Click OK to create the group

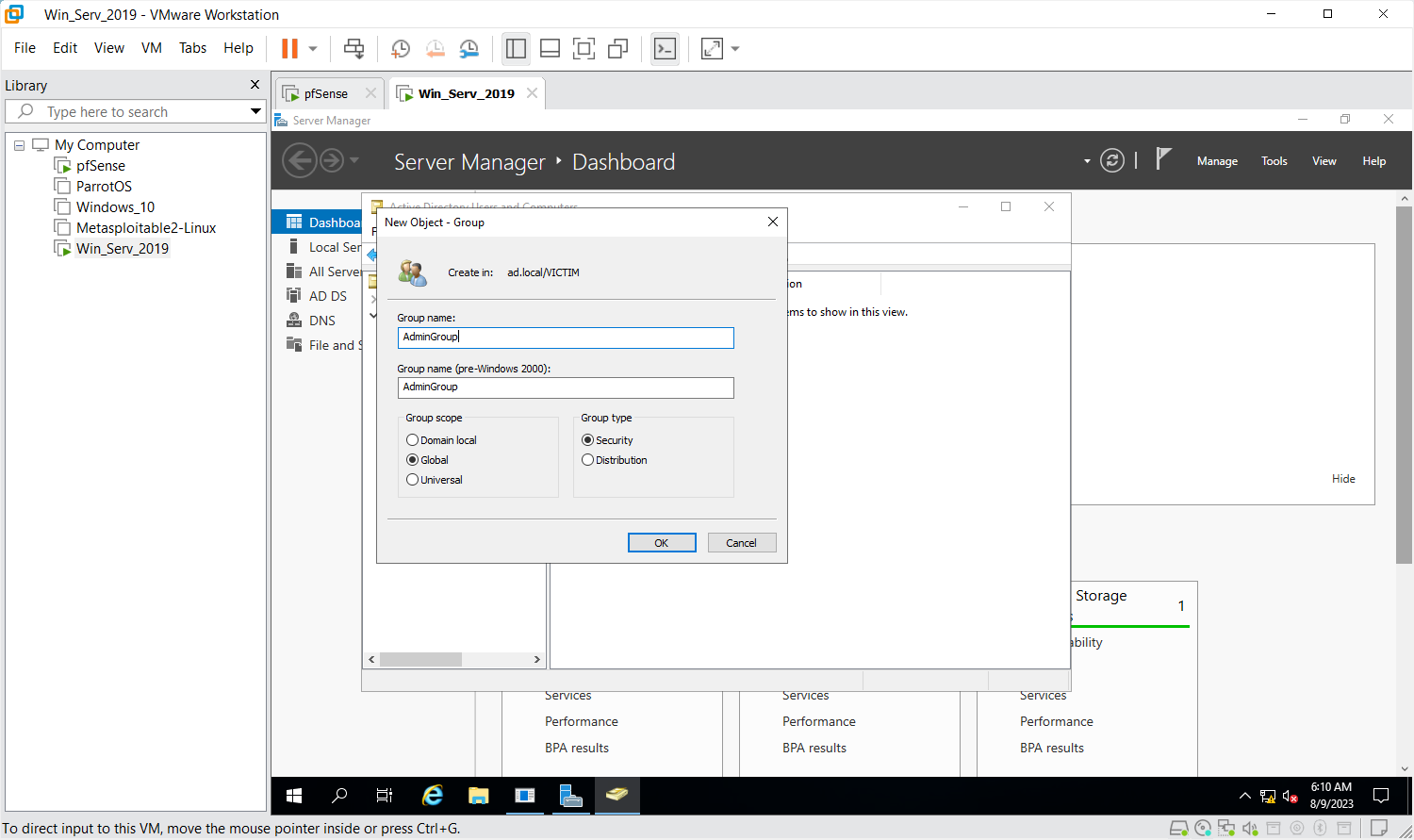(662, 543)
